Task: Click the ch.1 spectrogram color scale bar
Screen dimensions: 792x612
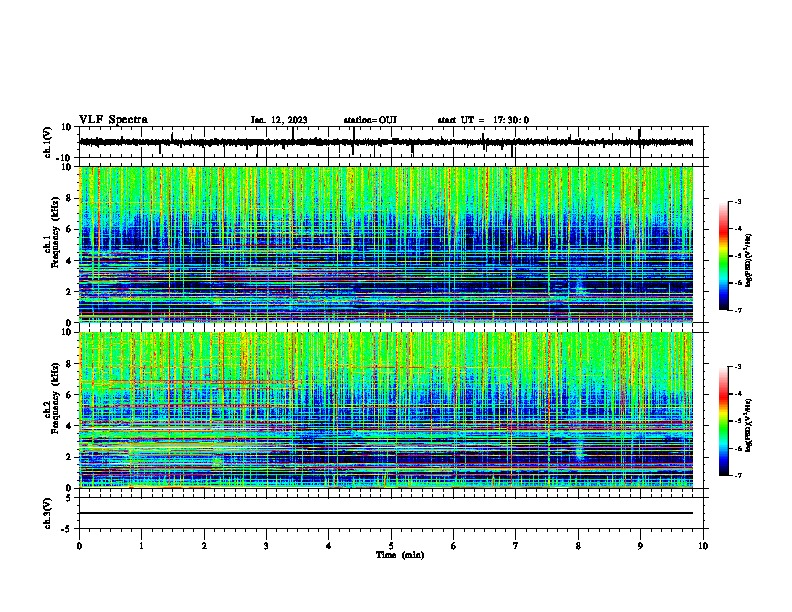Action: (724, 255)
